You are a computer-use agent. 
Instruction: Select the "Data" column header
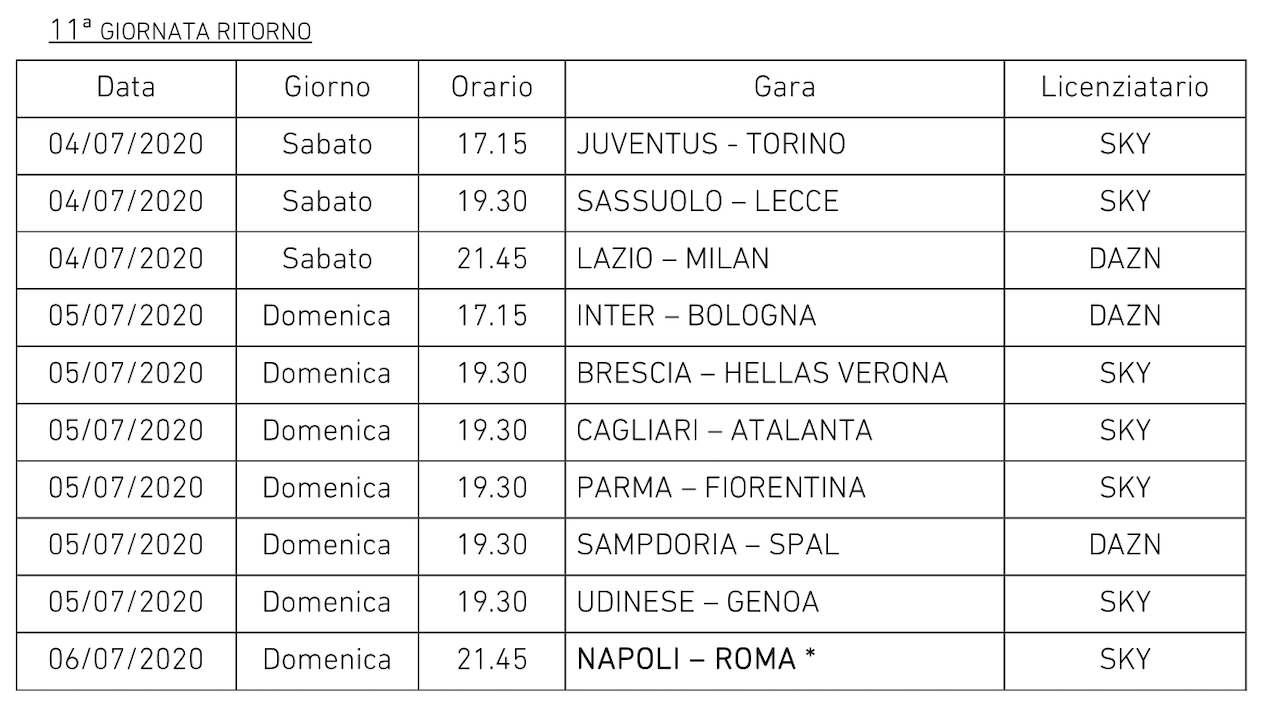click(126, 87)
